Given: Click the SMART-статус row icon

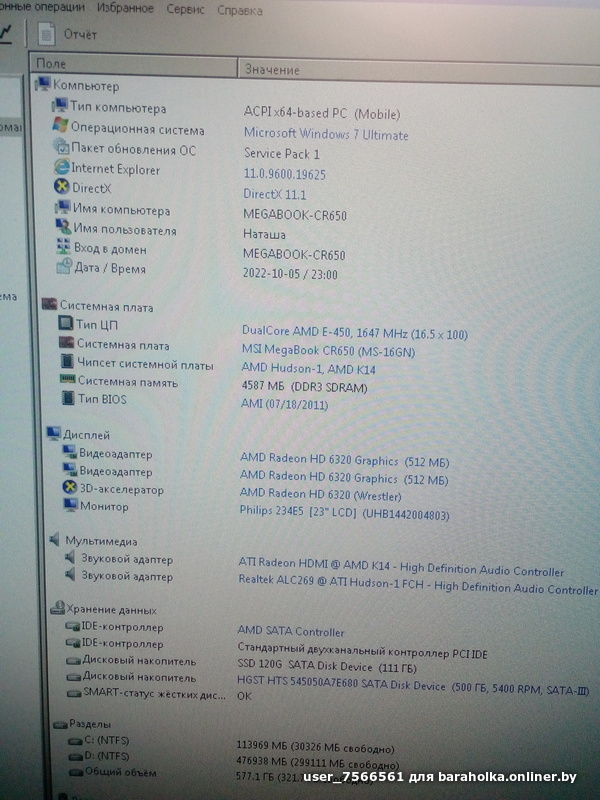Looking at the screenshot, I should tap(74, 693).
